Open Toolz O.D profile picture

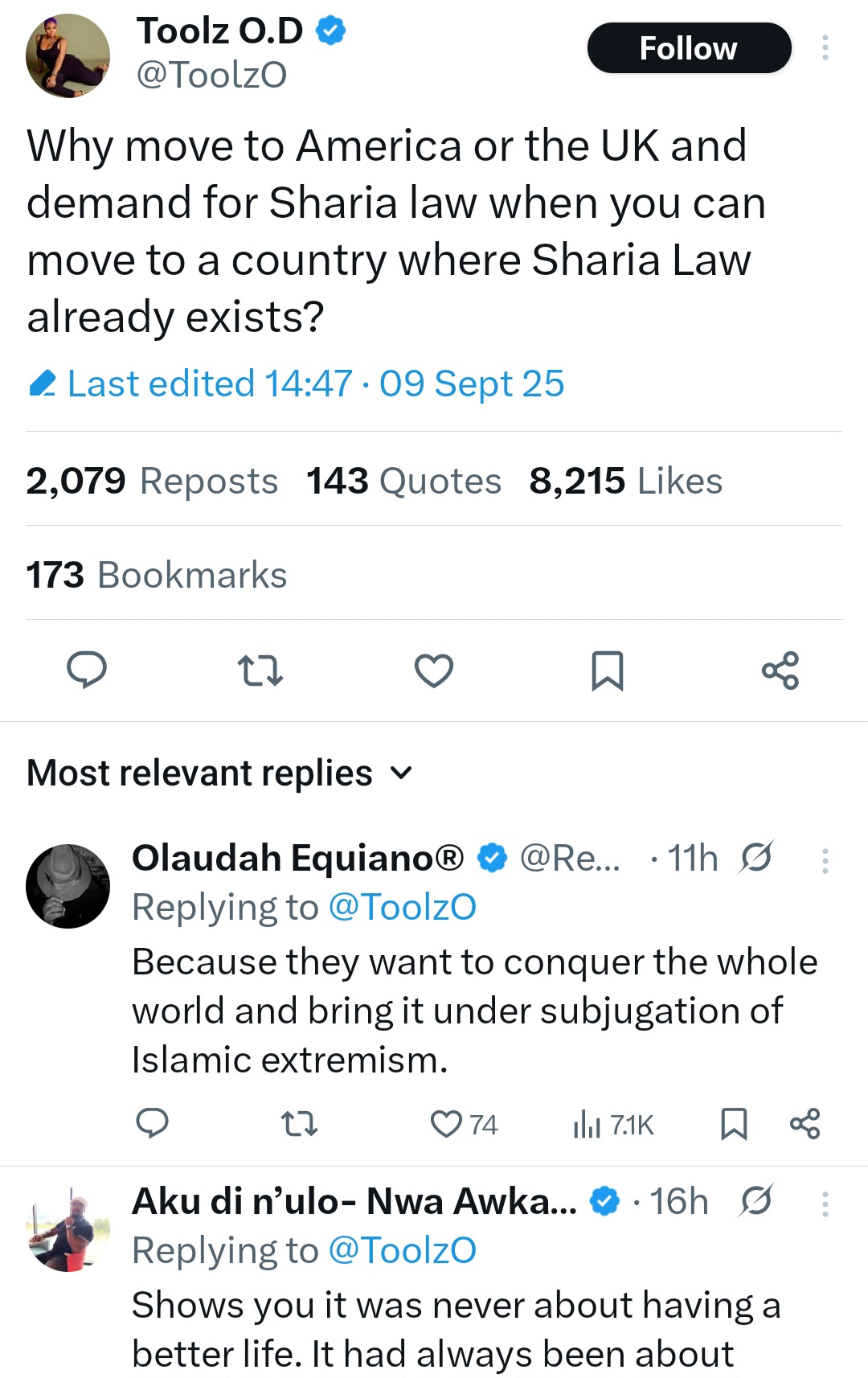[x=68, y=56]
